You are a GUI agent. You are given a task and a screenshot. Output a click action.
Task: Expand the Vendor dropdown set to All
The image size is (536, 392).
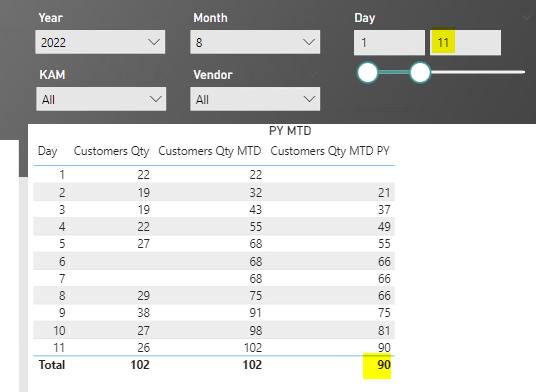(x=255, y=99)
